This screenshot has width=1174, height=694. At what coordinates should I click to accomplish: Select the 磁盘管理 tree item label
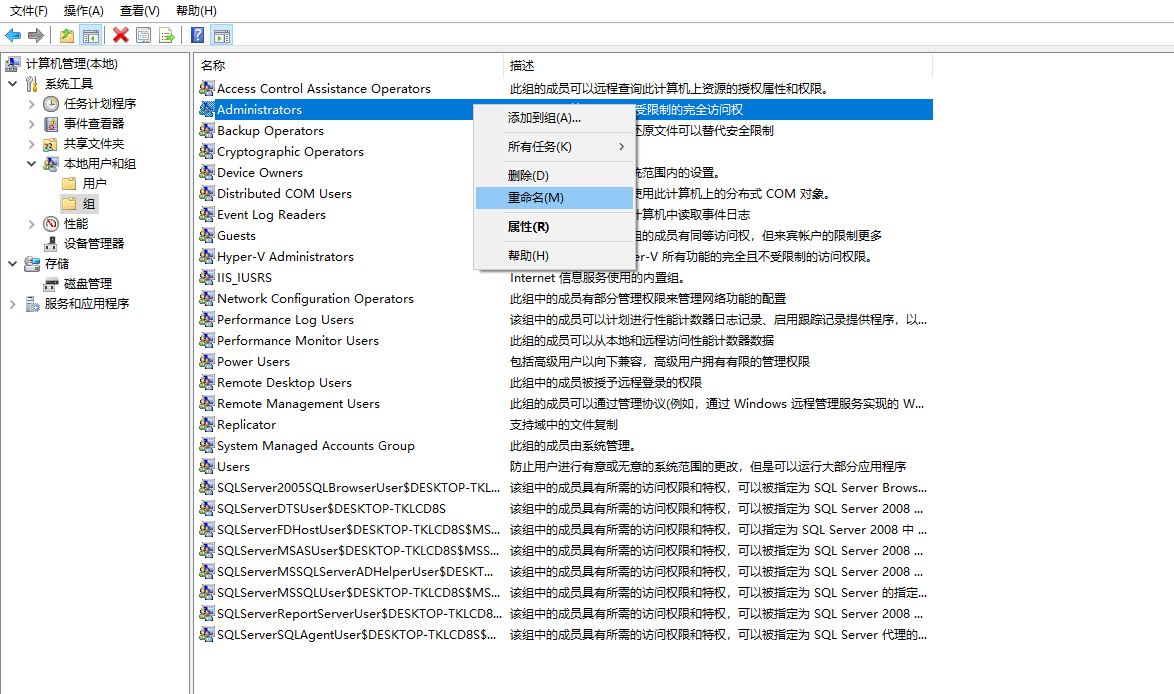click(x=88, y=284)
